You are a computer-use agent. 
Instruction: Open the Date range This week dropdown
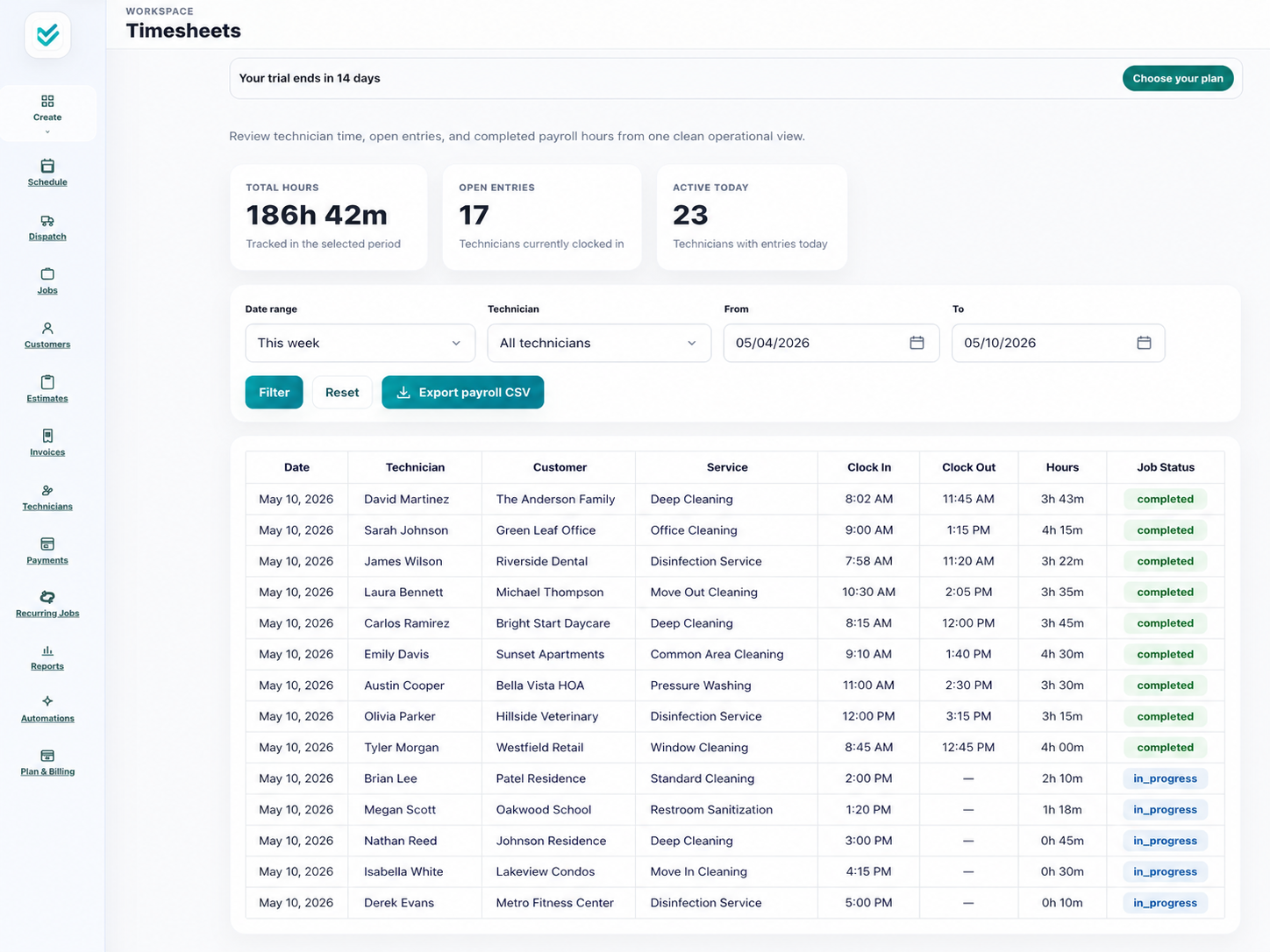click(x=360, y=343)
